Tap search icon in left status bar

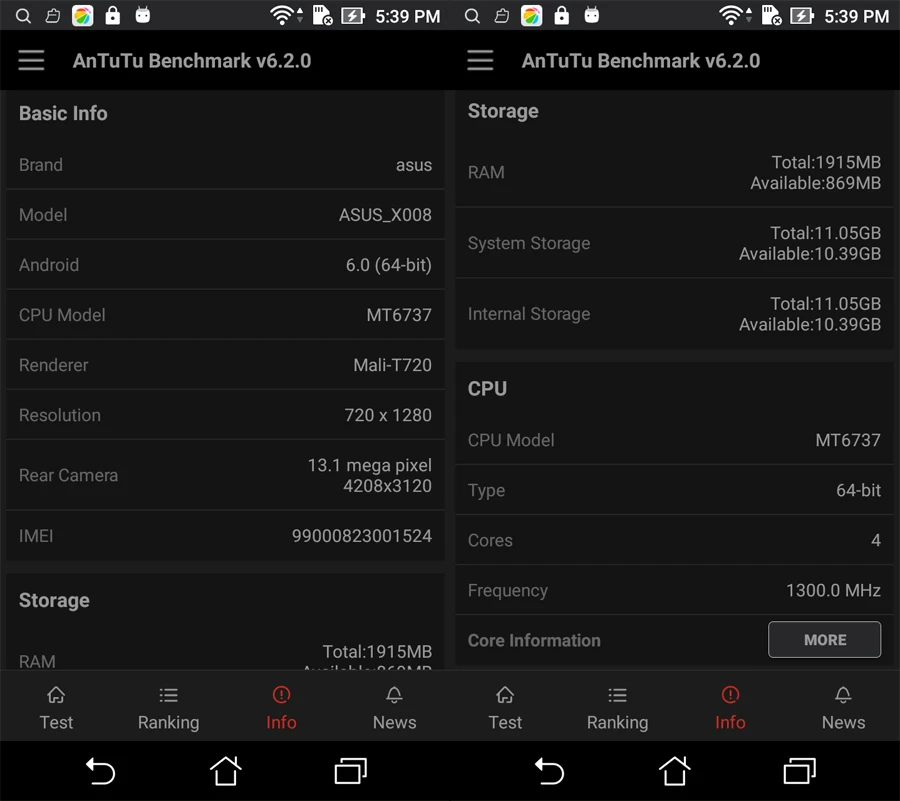click(x=23, y=16)
